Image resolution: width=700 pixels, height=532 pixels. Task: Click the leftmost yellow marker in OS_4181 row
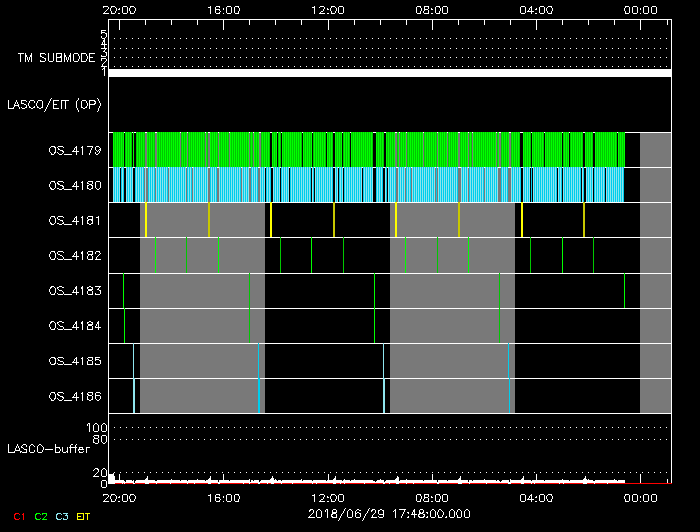pos(146,220)
